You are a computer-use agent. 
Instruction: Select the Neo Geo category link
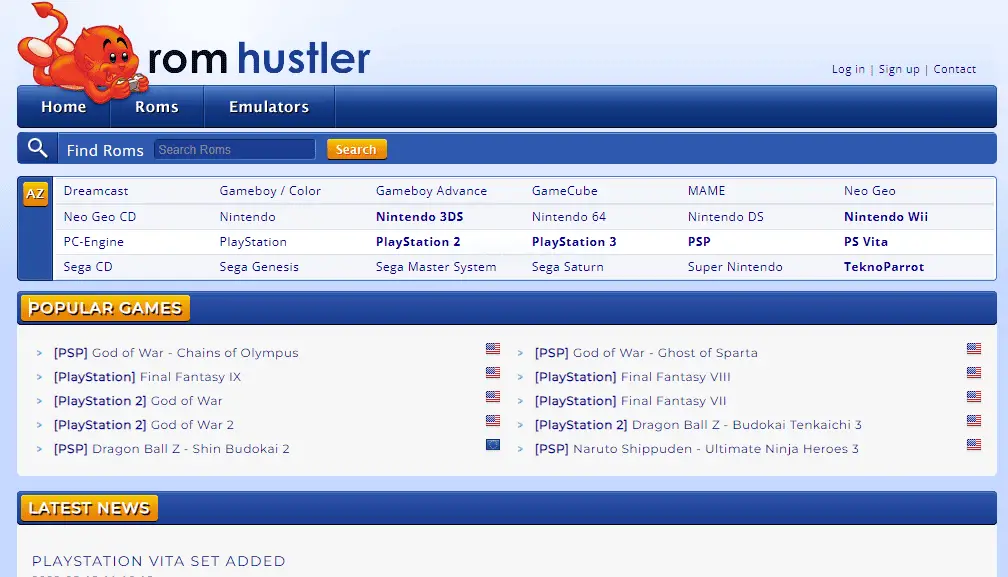(x=869, y=191)
